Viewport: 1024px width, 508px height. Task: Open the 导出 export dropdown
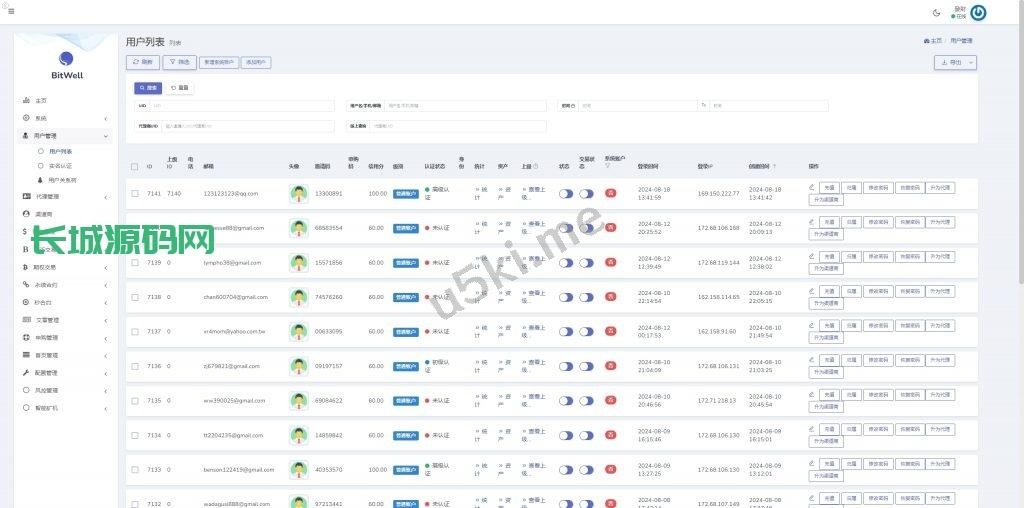(955, 62)
